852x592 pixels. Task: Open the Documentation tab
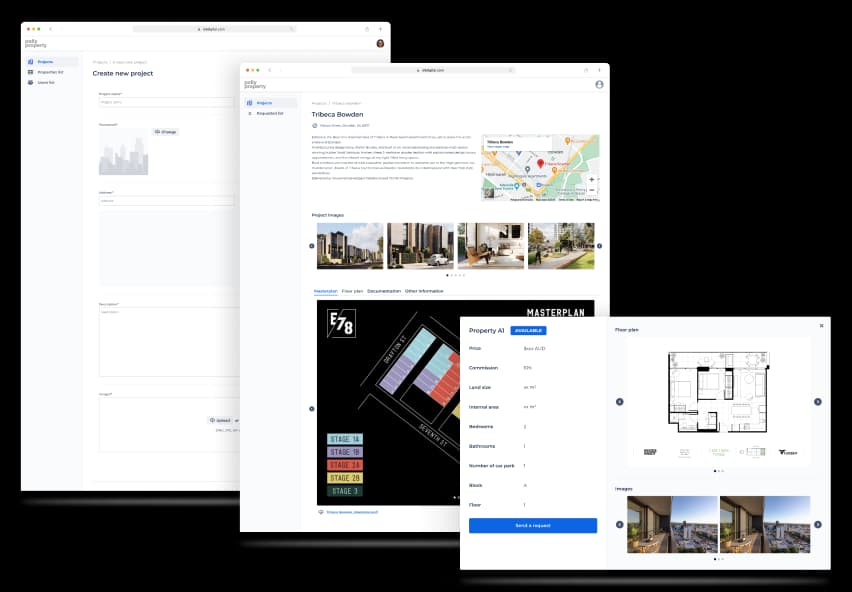[384, 291]
